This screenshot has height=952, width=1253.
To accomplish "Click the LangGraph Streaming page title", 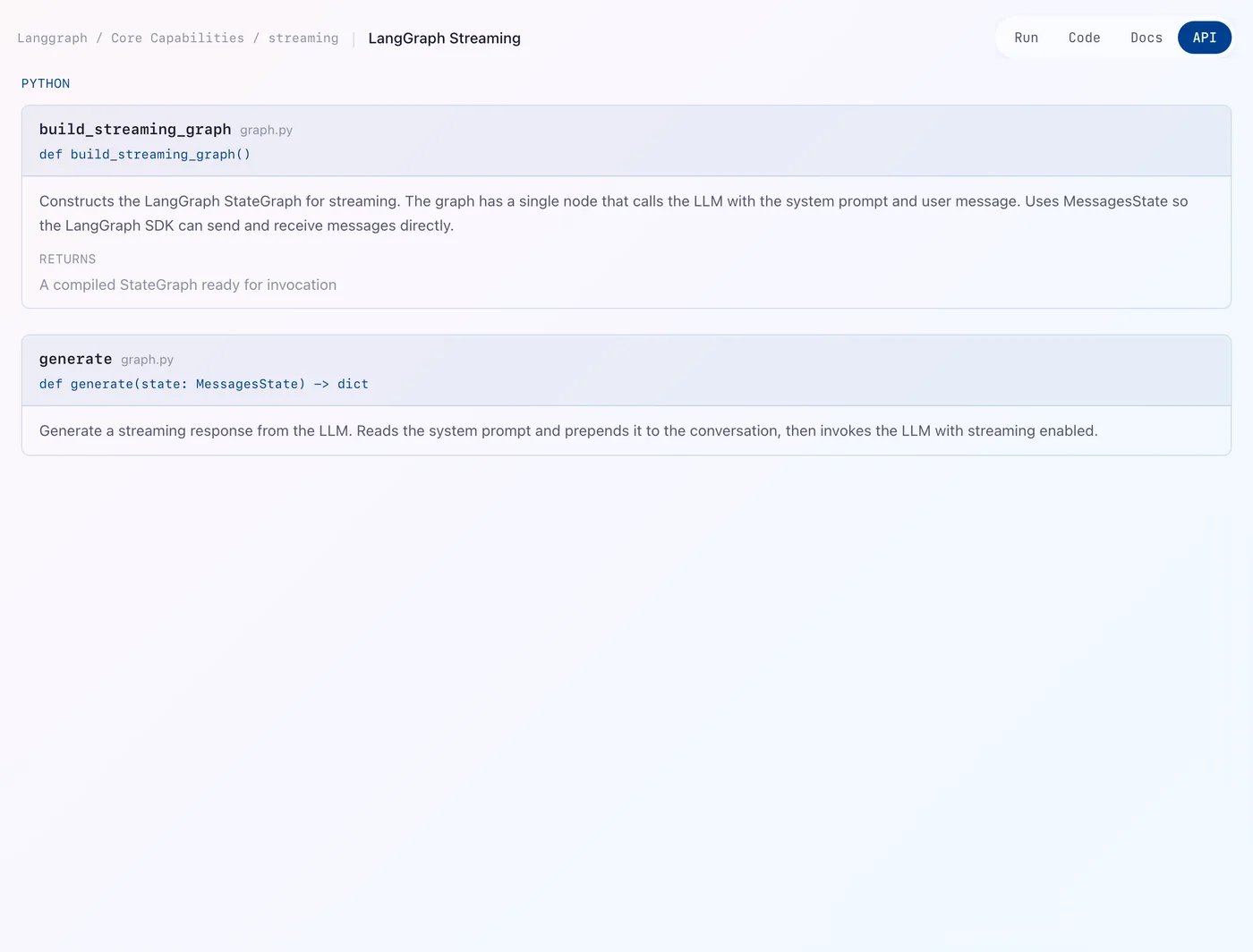I will point(444,38).
